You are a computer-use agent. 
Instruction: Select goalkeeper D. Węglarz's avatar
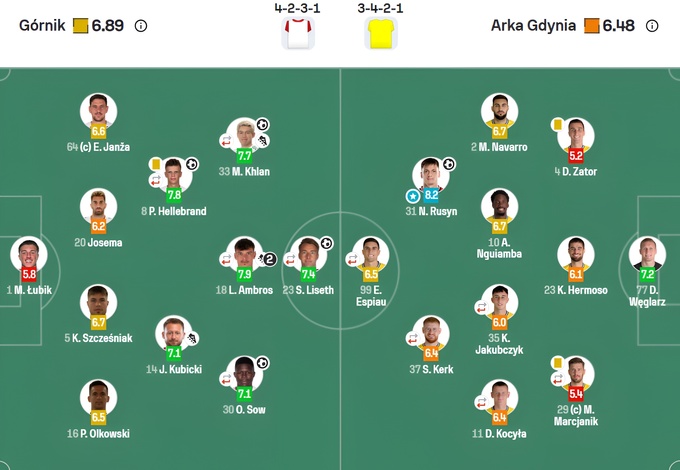[x=646, y=254]
